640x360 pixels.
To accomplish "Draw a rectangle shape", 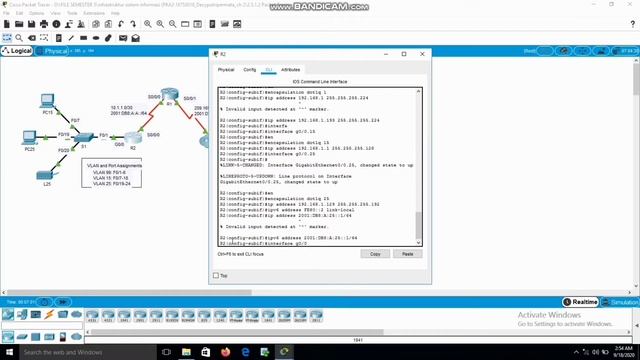I will point(83,38).
